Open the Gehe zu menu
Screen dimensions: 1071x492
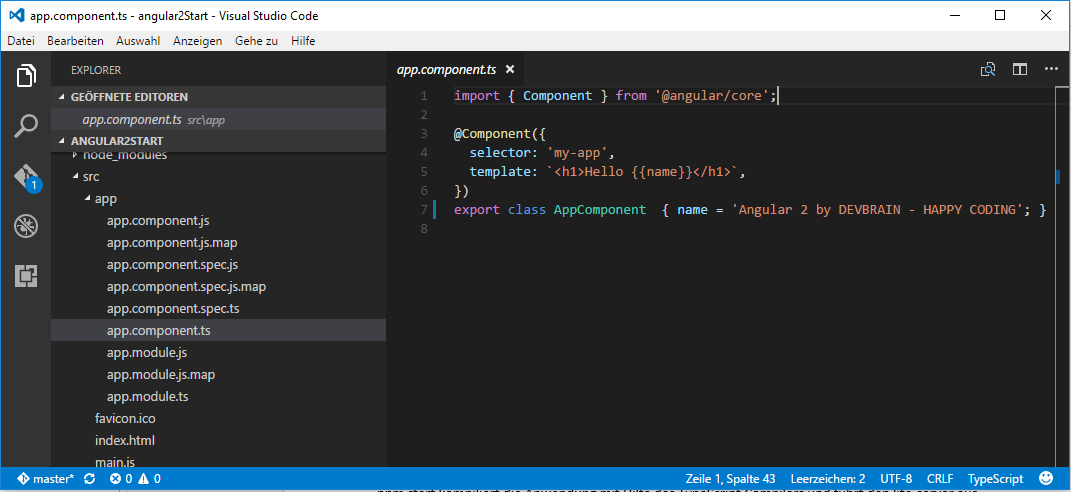[256, 41]
